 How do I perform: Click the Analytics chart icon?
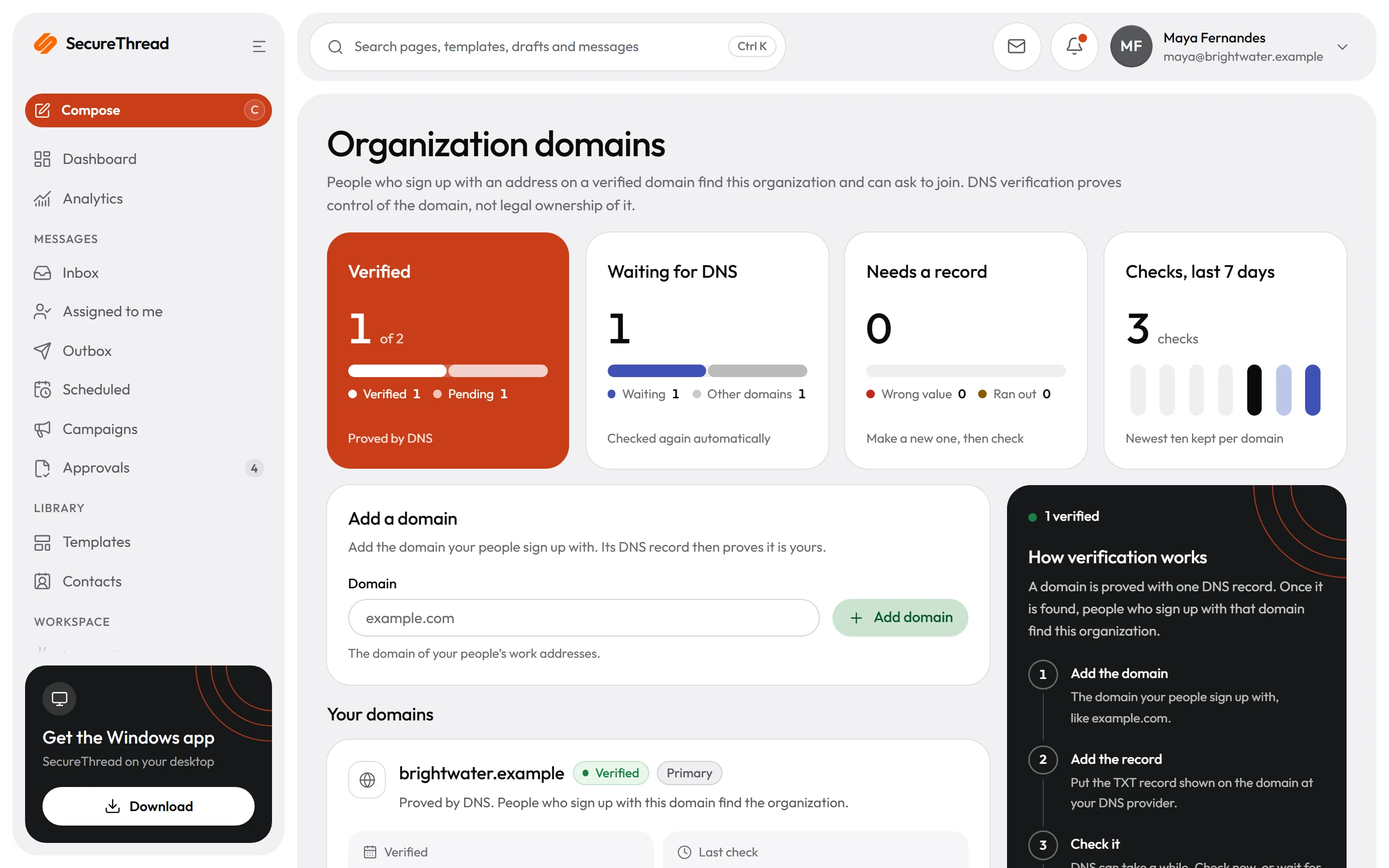coord(42,199)
